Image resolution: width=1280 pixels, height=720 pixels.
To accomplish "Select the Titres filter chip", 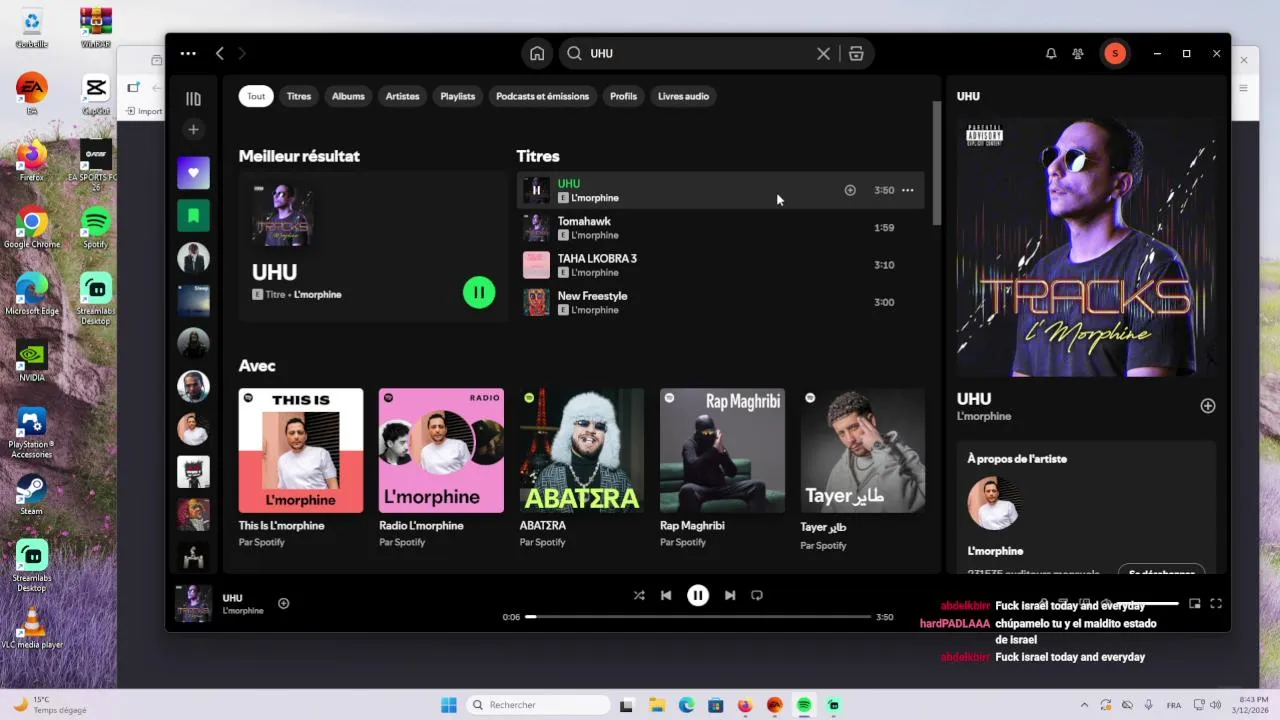I will [299, 96].
